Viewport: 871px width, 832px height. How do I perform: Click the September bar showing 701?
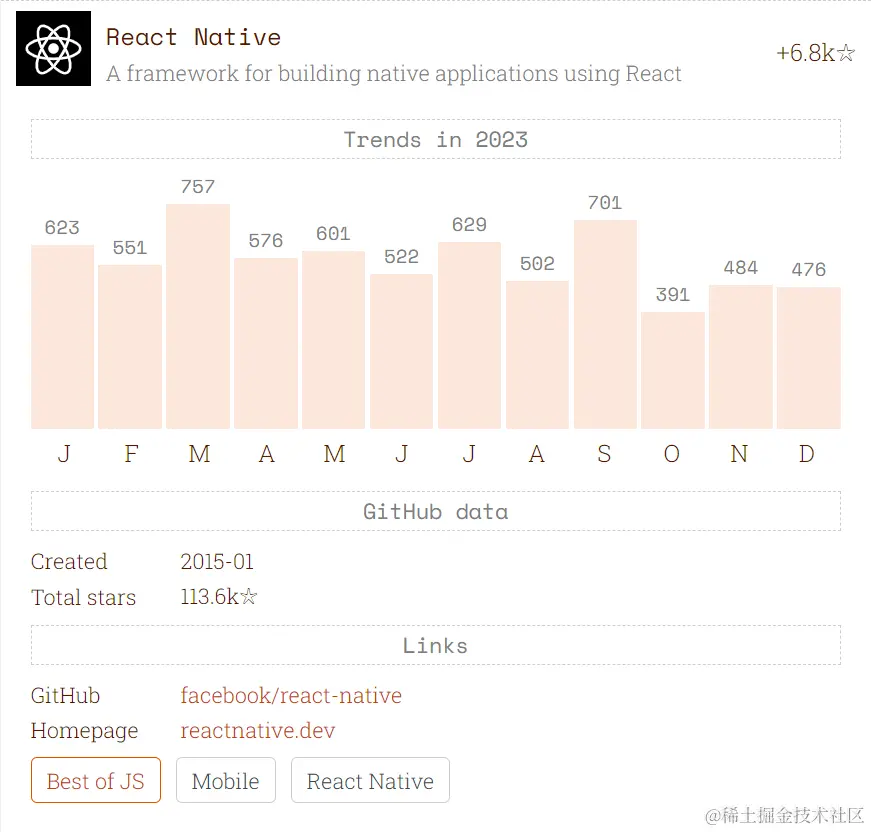(x=605, y=324)
